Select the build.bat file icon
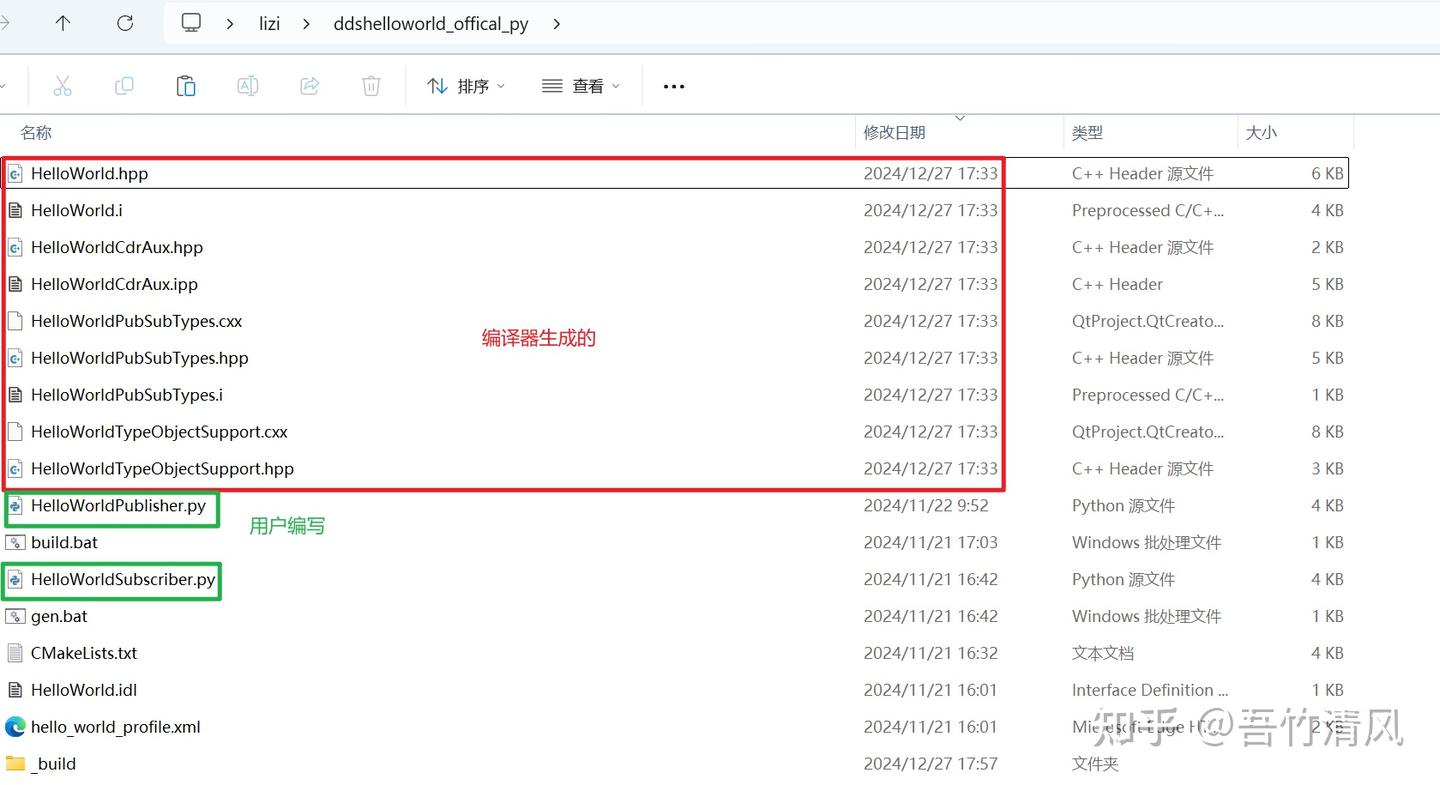This screenshot has width=1440, height=785. click(x=15, y=543)
